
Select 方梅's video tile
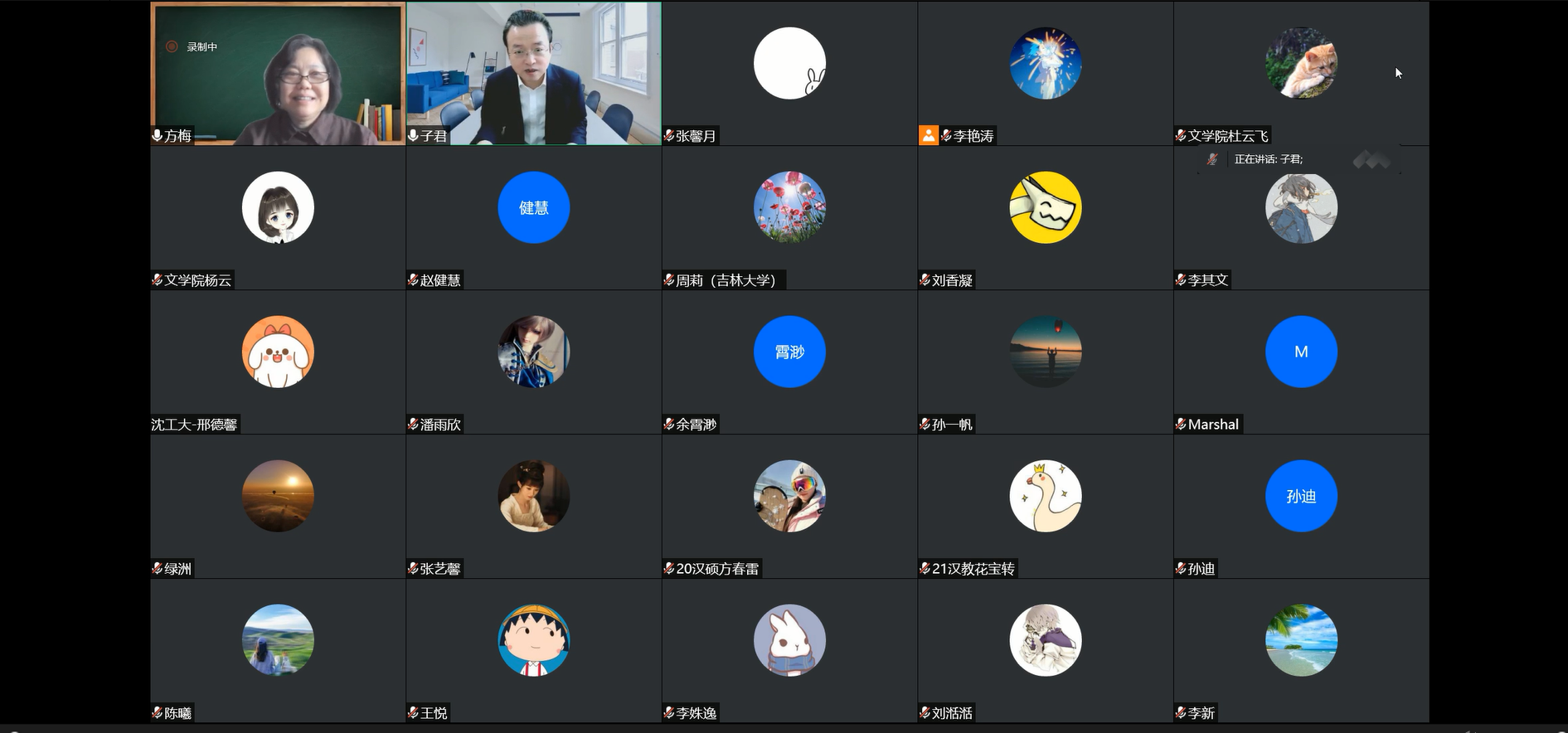[278, 73]
